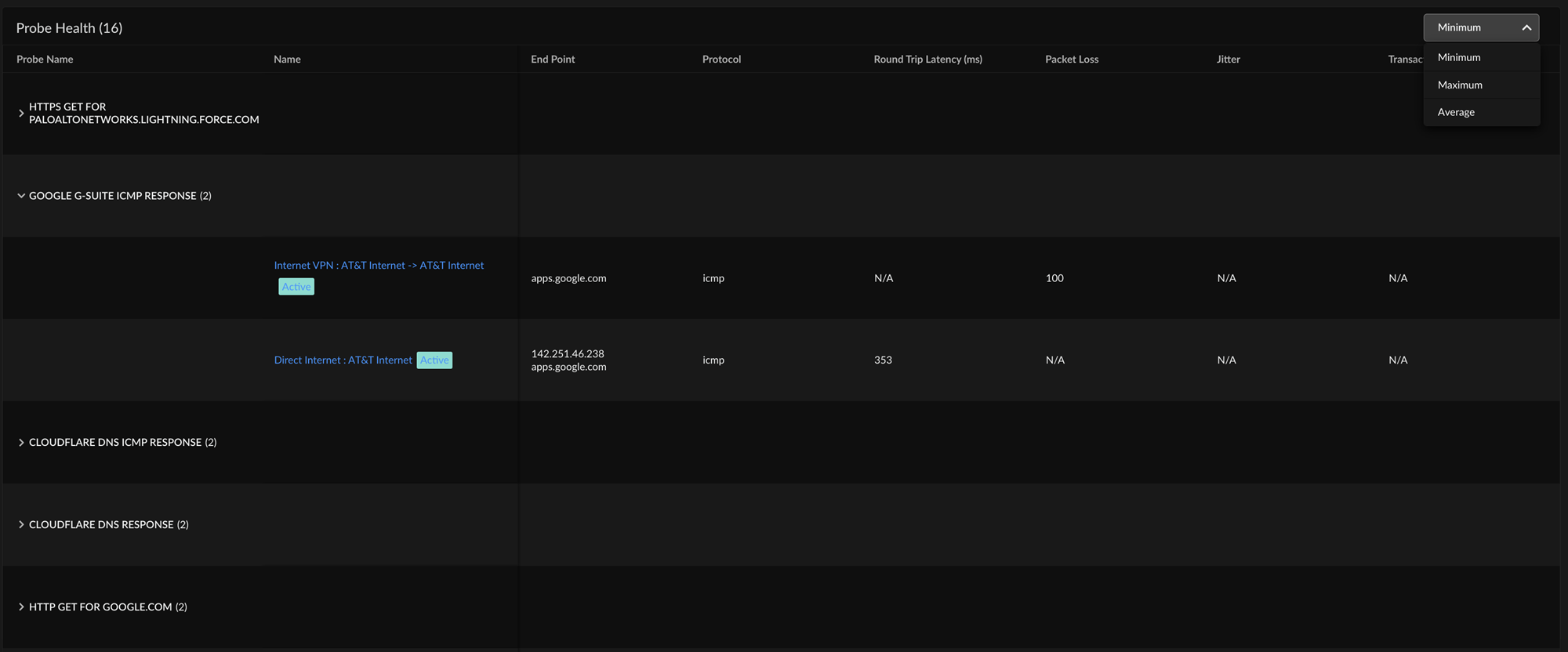Click the Probe Health (16) panel title
The image size is (1568, 652).
(69, 28)
